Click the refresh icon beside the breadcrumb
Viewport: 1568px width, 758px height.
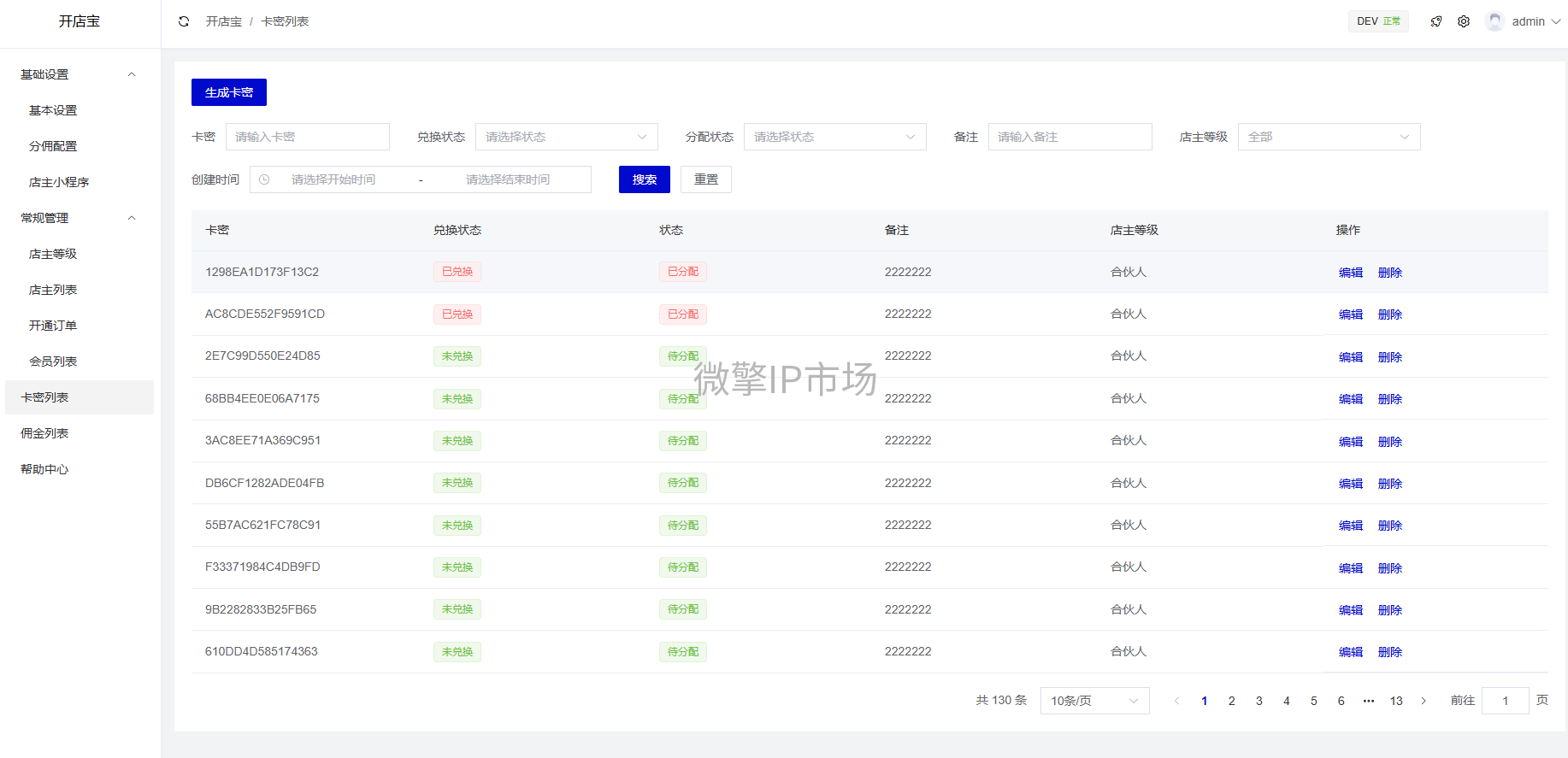(x=184, y=21)
